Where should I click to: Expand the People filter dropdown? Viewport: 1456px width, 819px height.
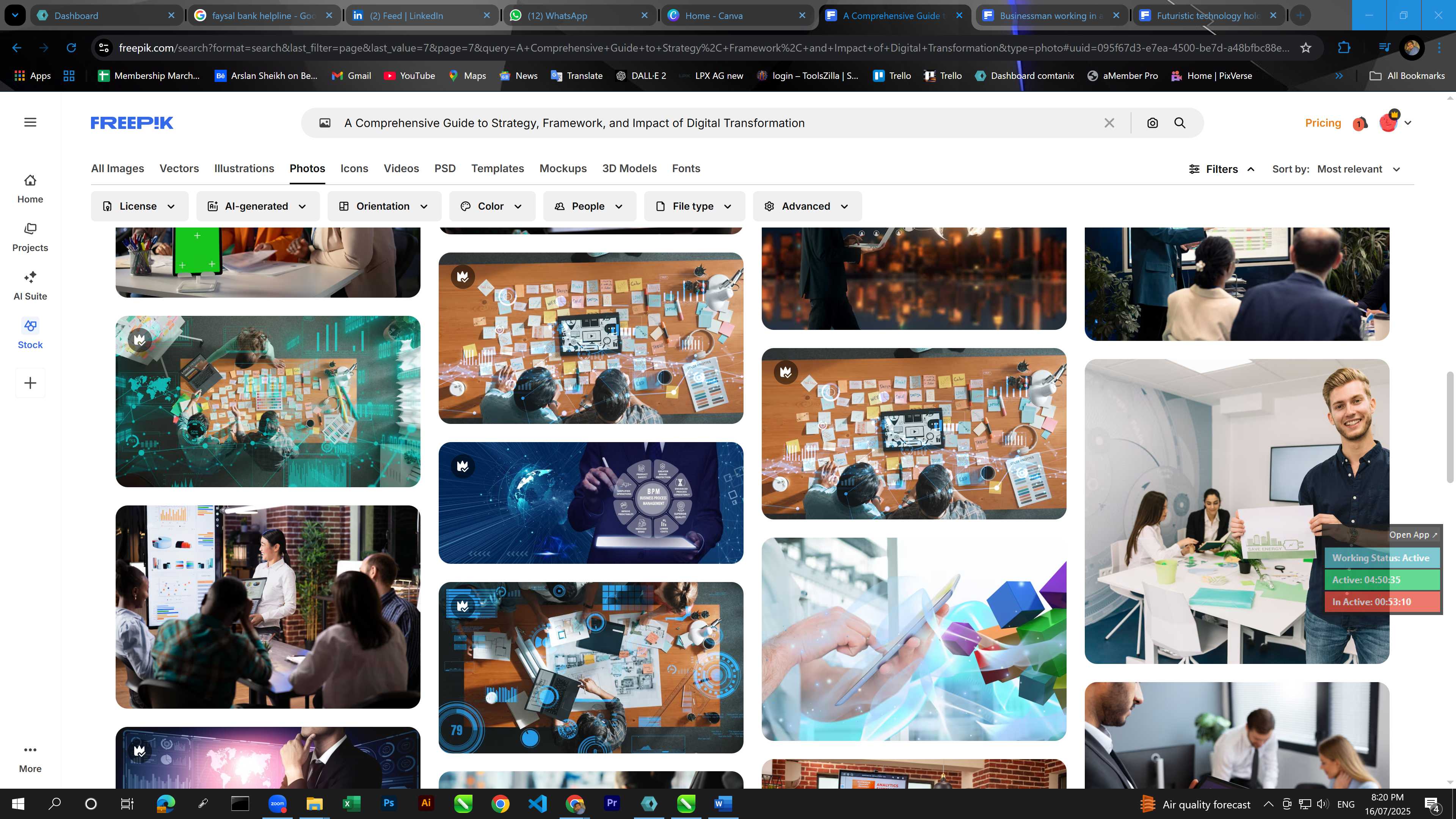pyautogui.click(x=590, y=206)
